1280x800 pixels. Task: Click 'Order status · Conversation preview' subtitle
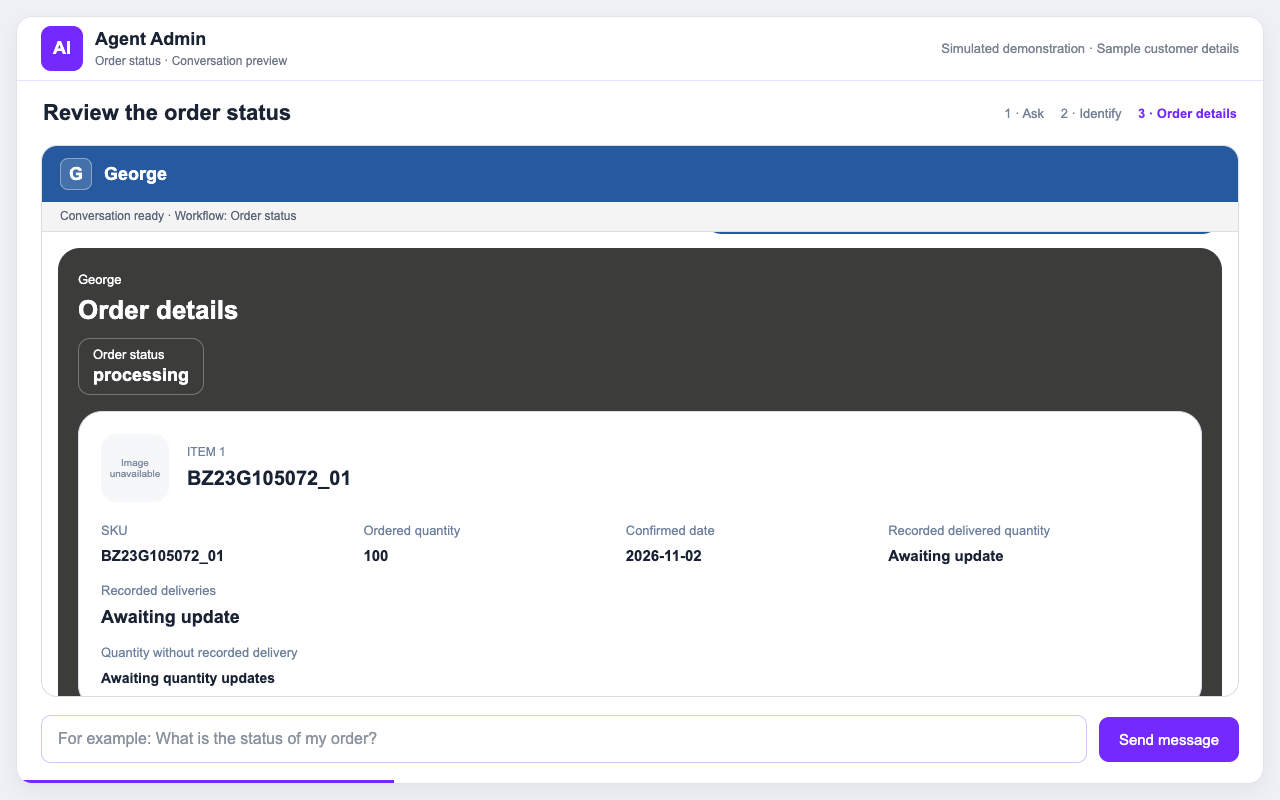click(191, 61)
